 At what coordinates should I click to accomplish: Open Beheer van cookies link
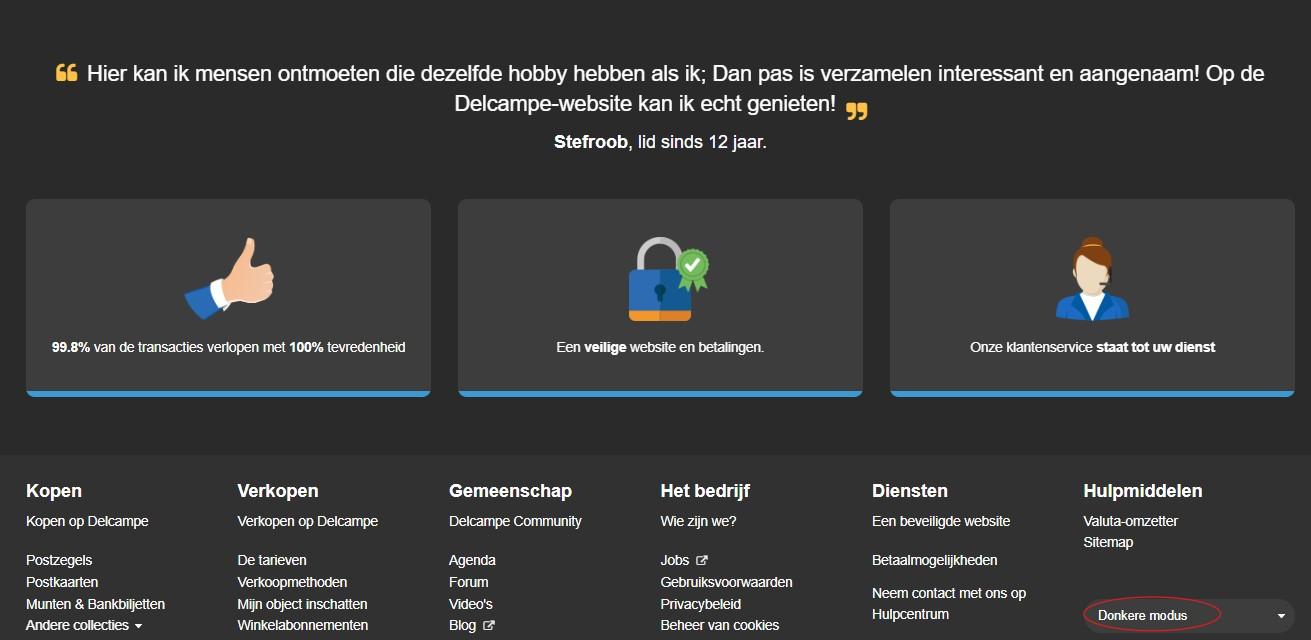[720, 625]
